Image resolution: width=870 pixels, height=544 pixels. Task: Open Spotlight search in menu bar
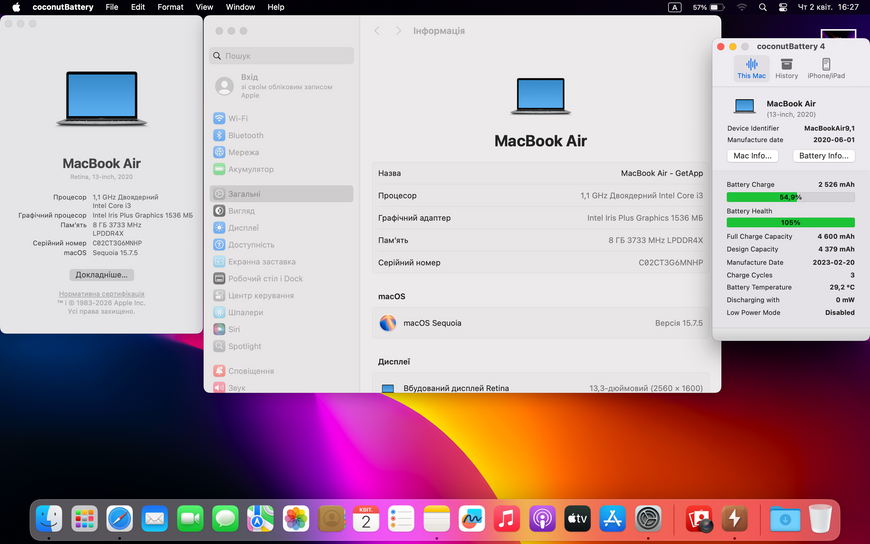coord(762,7)
